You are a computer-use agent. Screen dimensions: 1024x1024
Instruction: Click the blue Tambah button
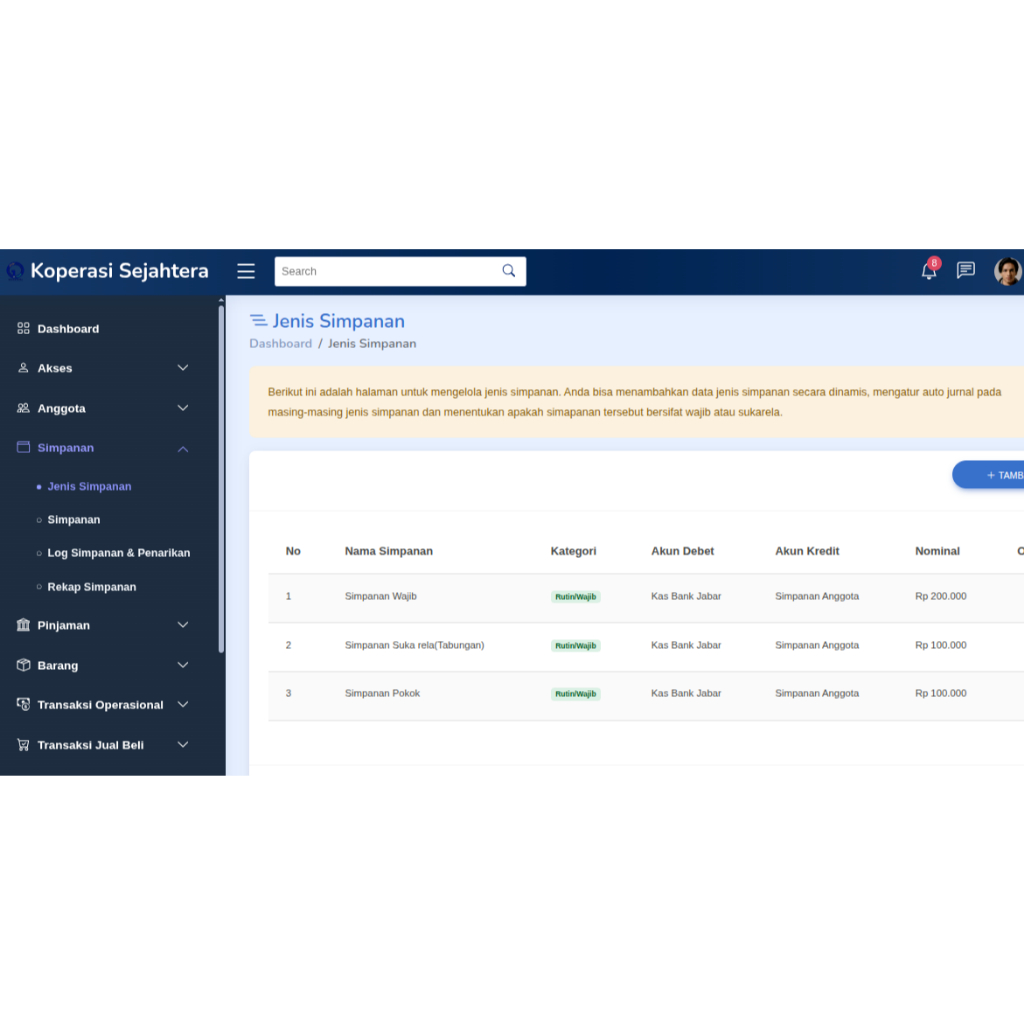[x=990, y=475]
